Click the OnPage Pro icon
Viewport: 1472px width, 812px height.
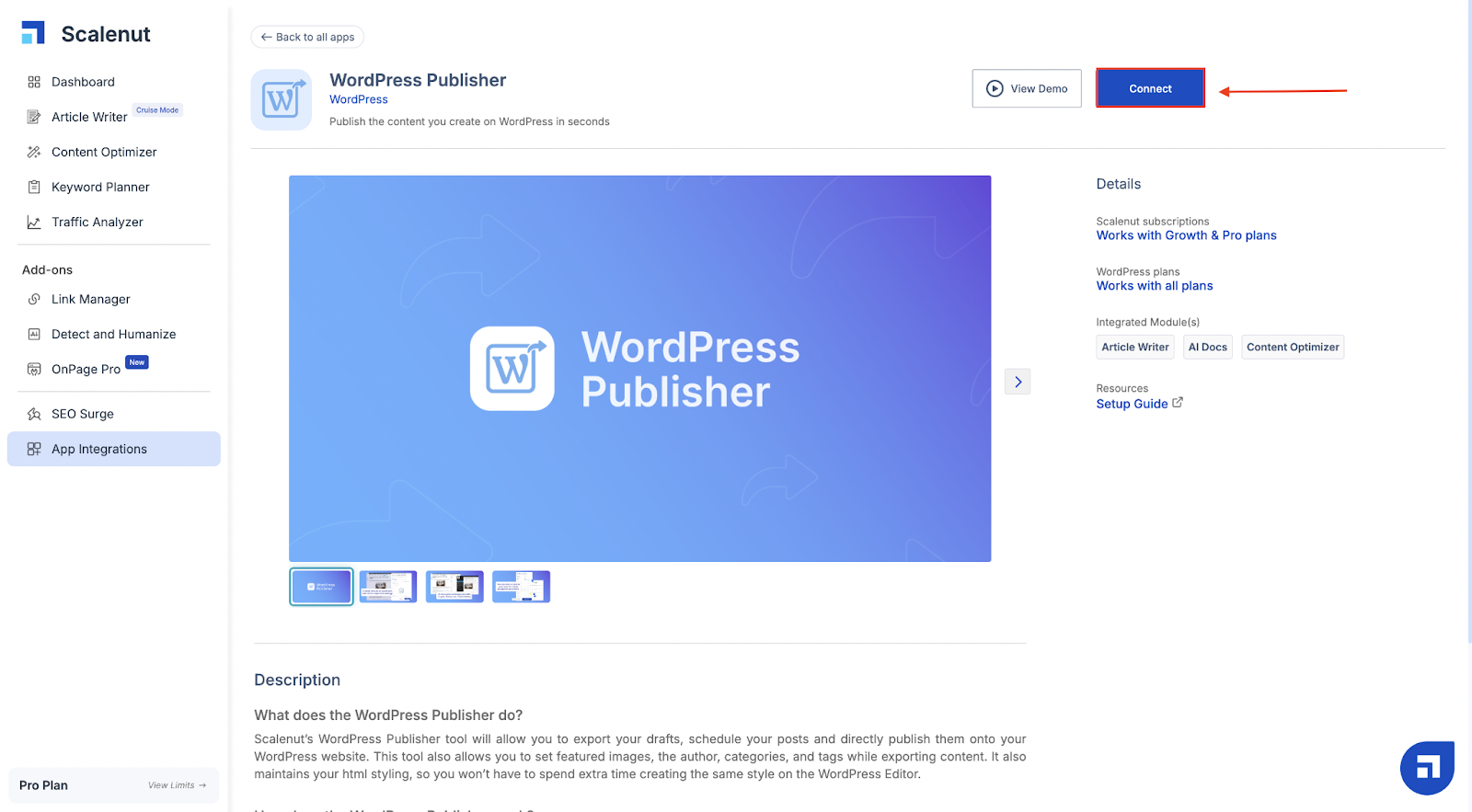click(34, 369)
